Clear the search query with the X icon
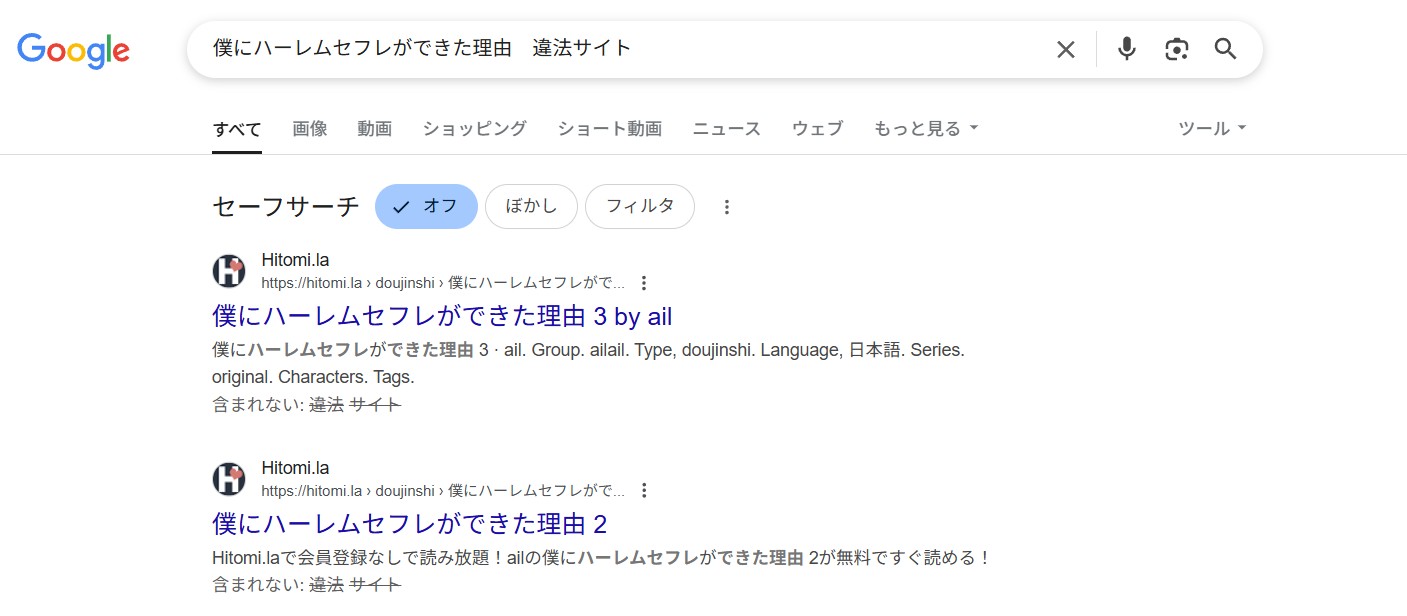The image size is (1407, 616). 1065,48
